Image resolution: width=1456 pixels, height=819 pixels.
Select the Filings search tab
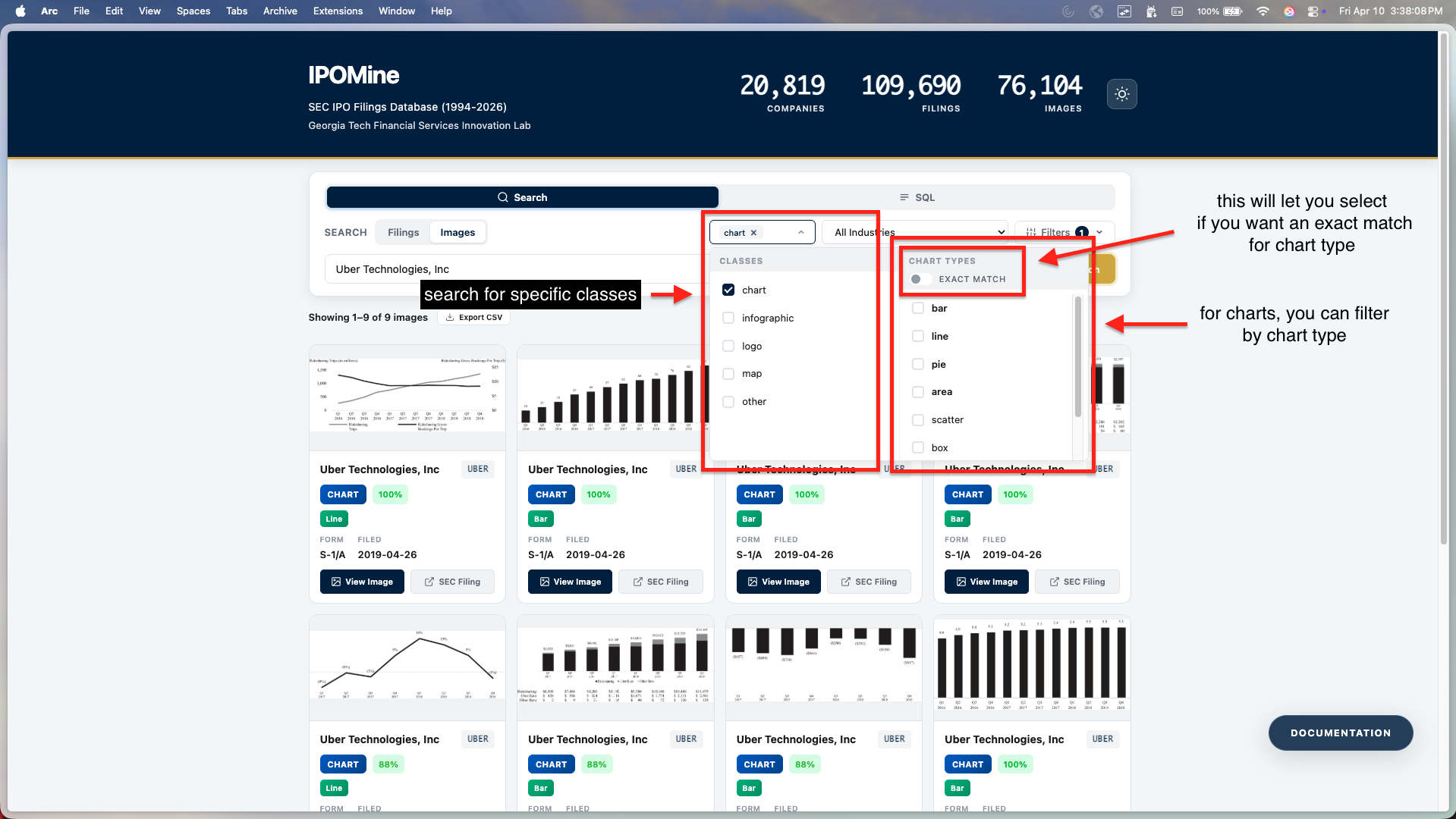pyautogui.click(x=403, y=232)
